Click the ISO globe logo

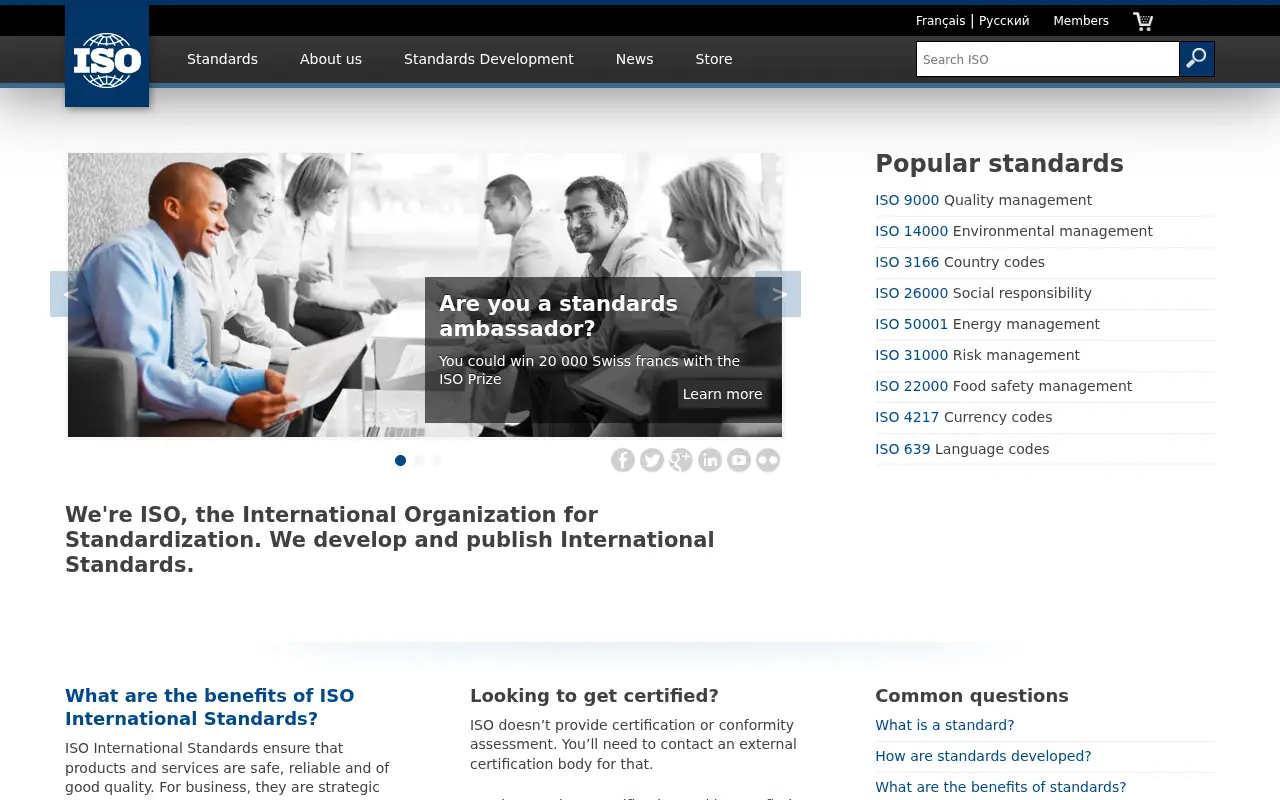tap(107, 56)
